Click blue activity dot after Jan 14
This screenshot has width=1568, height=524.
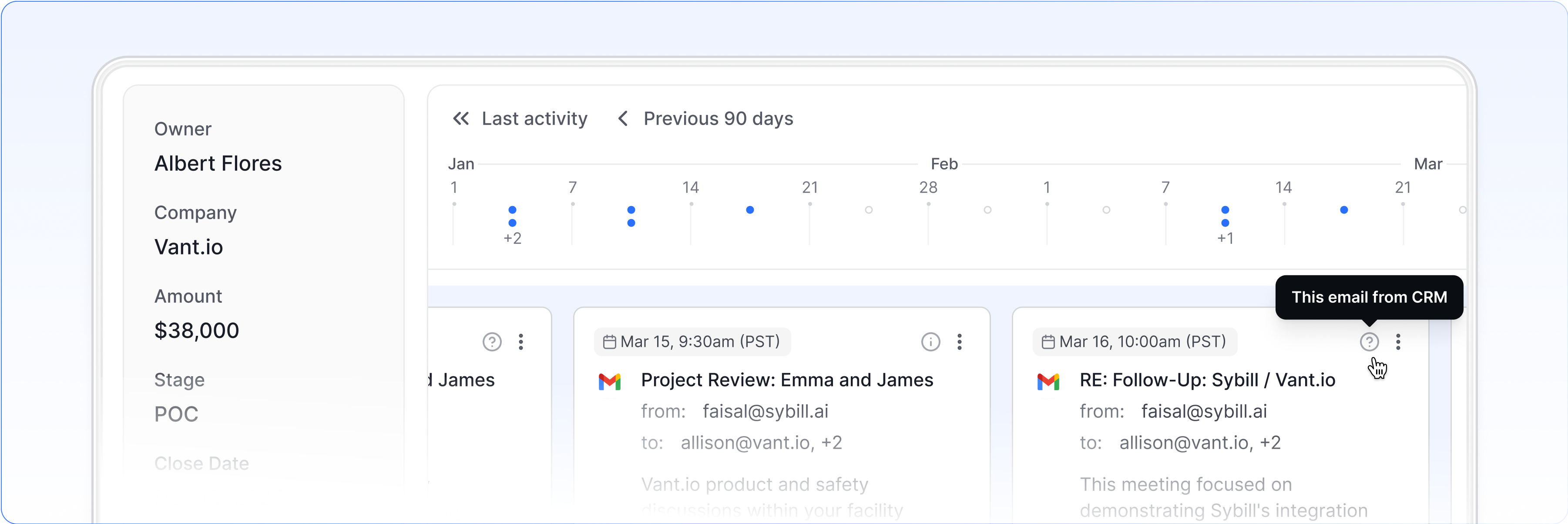750,210
